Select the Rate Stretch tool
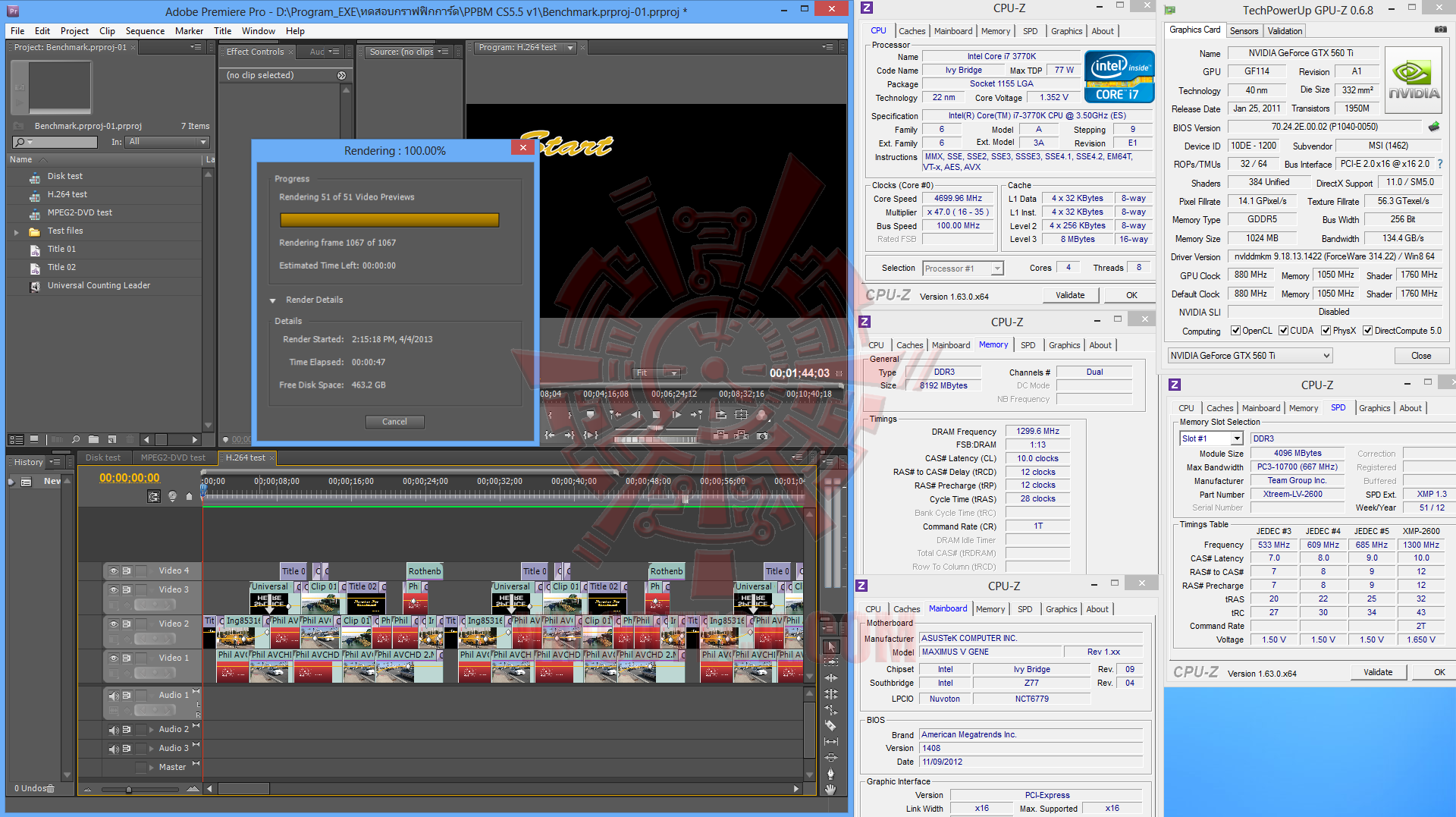The height and width of the screenshot is (817, 1456). pyautogui.click(x=831, y=710)
